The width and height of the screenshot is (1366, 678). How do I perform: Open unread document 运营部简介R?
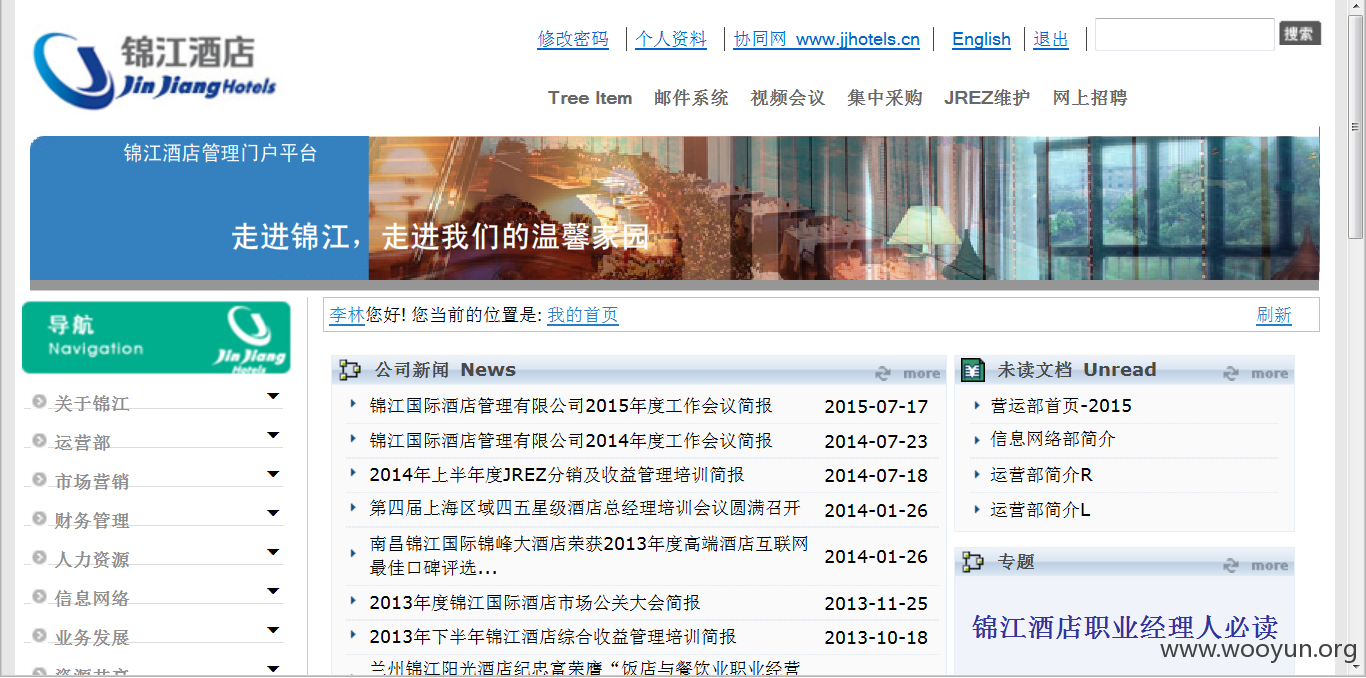(1042, 475)
